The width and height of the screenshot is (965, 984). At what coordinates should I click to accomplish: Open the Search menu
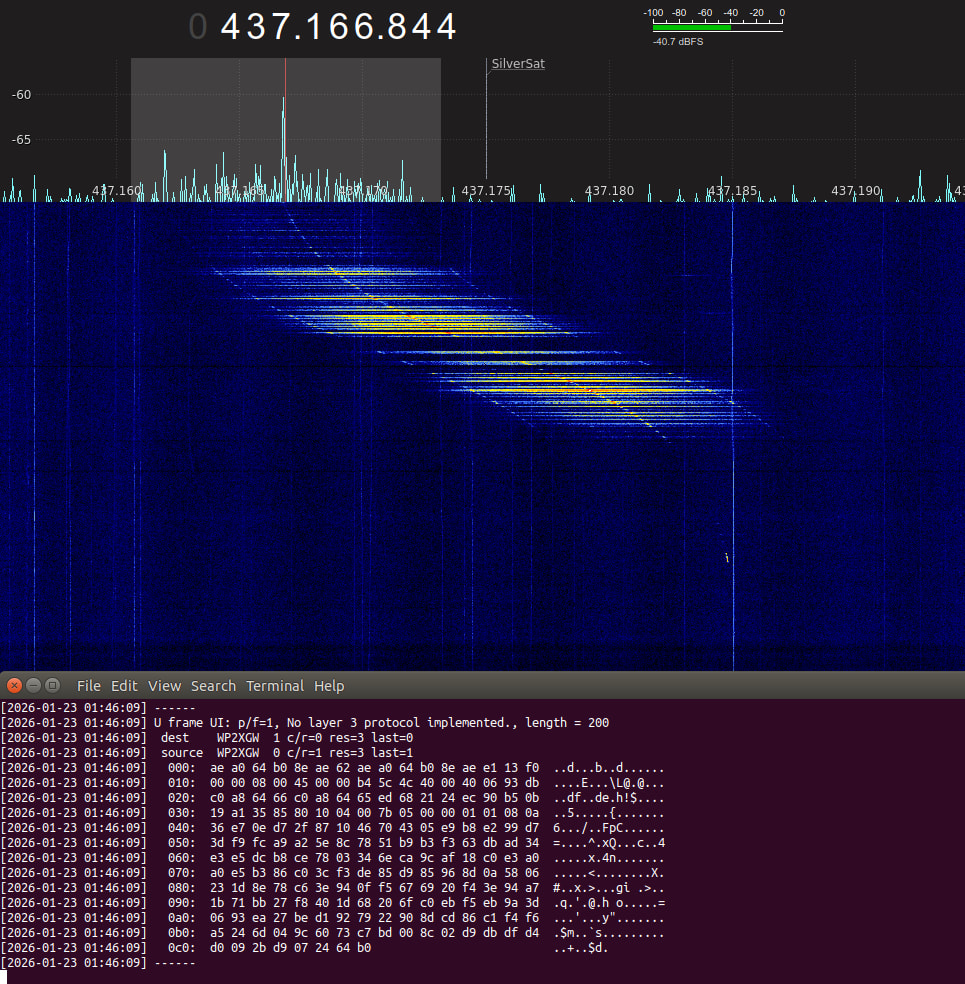[x=213, y=686]
